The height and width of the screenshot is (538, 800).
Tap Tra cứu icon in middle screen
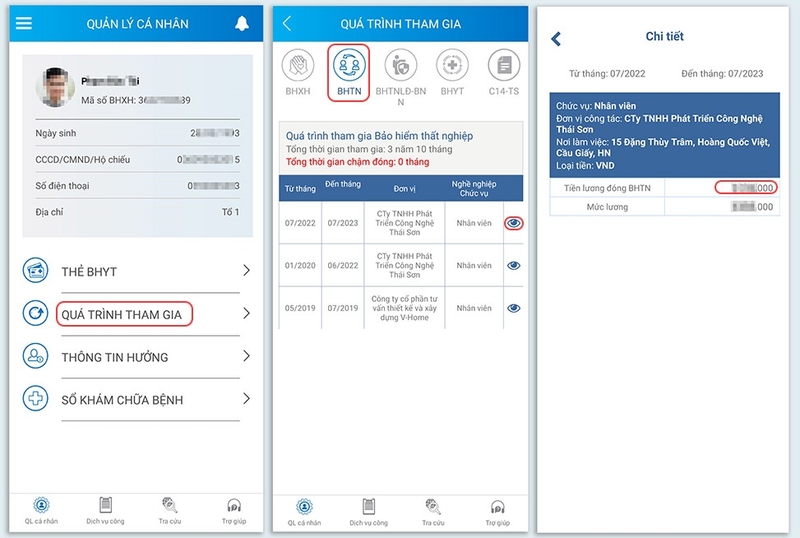[x=433, y=506]
